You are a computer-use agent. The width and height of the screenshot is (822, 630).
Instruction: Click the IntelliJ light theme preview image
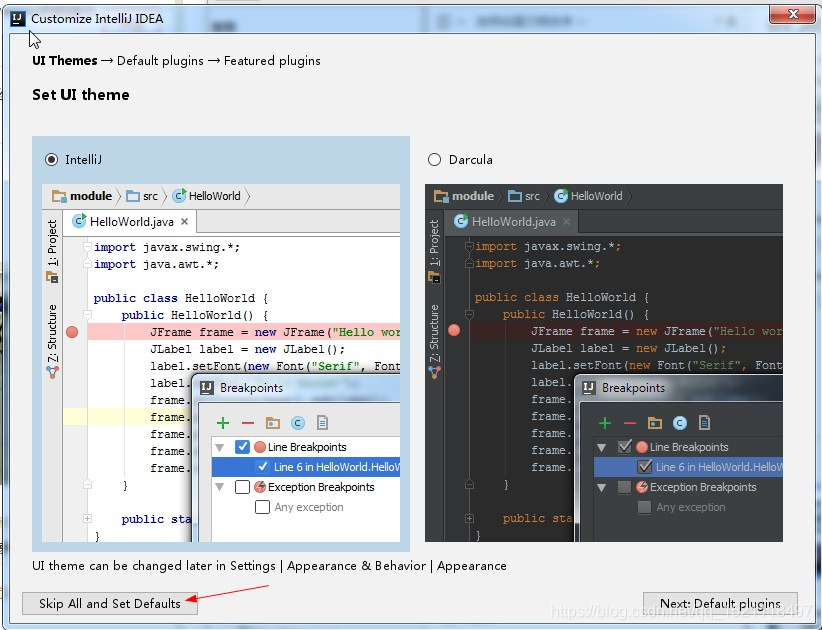pyautogui.click(x=221, y=363)
